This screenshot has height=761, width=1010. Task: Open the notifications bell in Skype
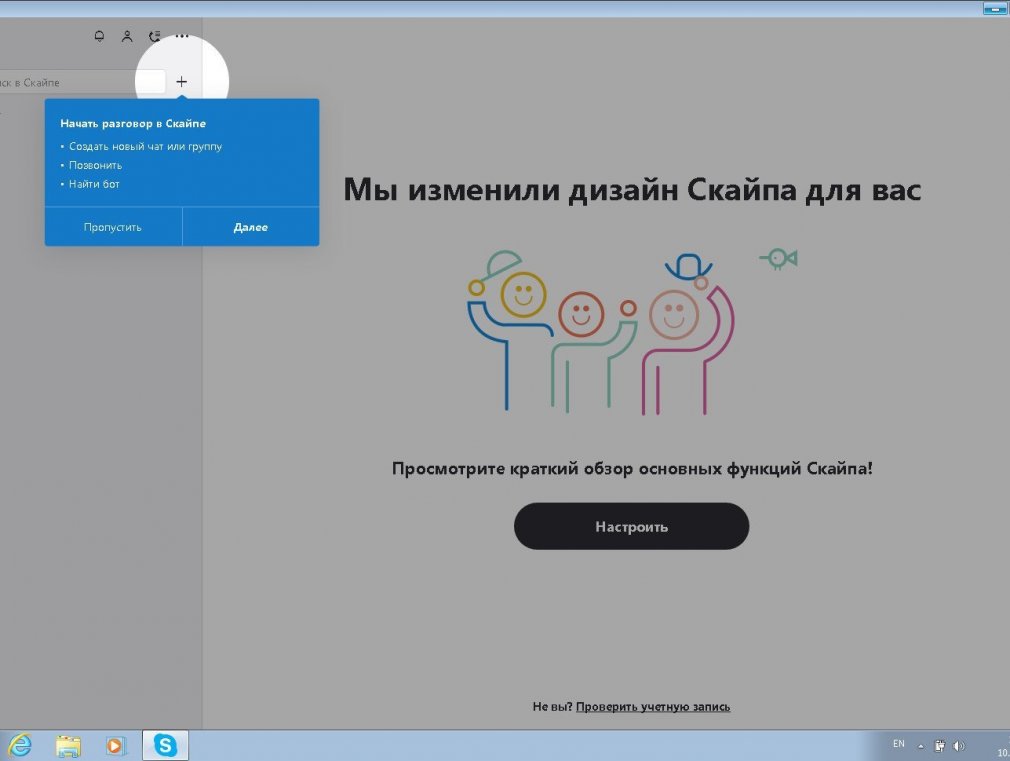pyautogui.click(x=99, y=37)
